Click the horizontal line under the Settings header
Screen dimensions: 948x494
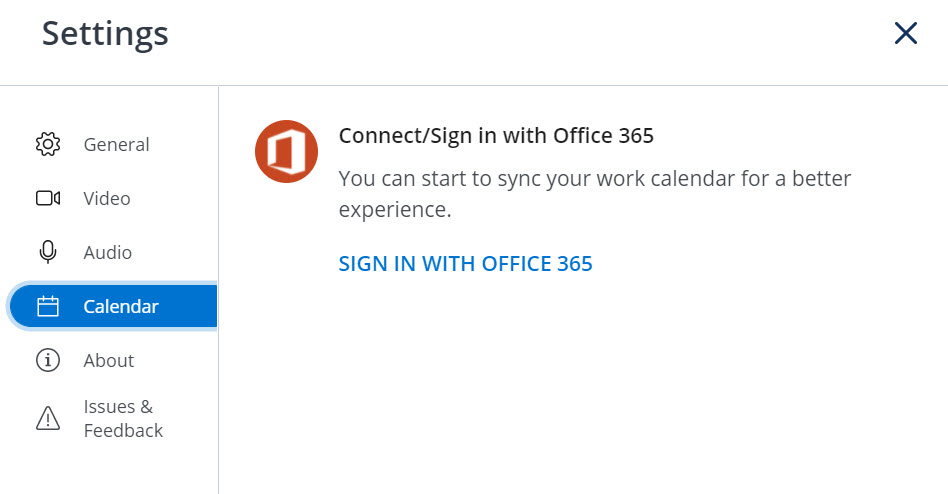point(474,85)
